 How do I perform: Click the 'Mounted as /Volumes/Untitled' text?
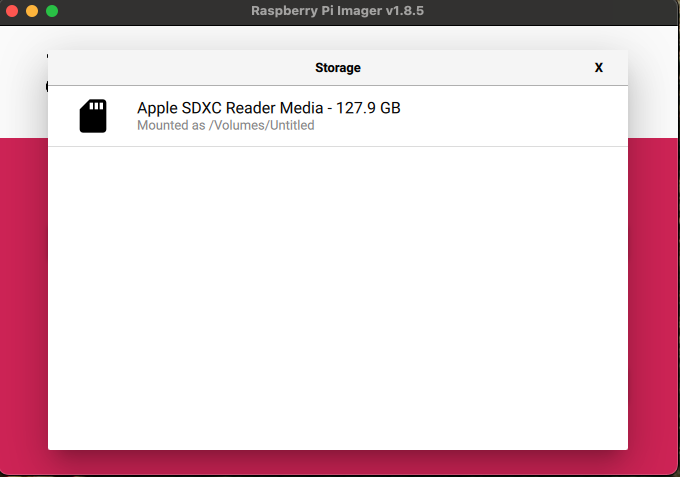pos(226,125)
